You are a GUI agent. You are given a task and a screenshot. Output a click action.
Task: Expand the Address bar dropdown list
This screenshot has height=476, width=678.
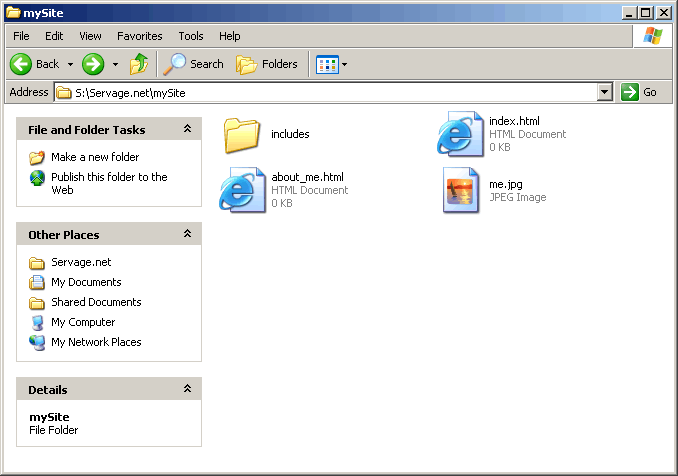[x=604, y=92]
